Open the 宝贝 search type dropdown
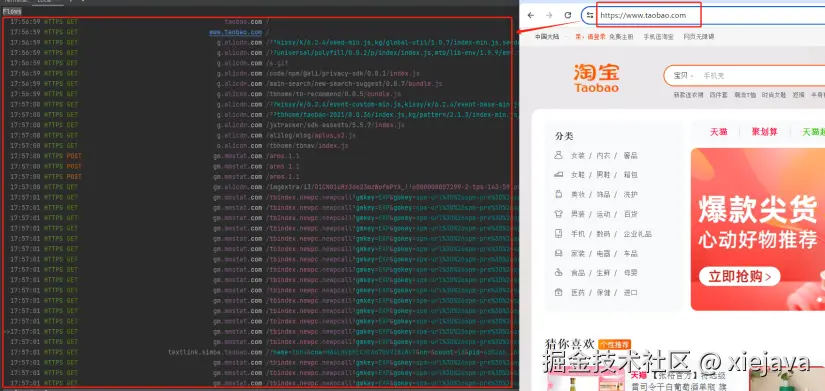 pyautogui.click(x=683, y=76)
